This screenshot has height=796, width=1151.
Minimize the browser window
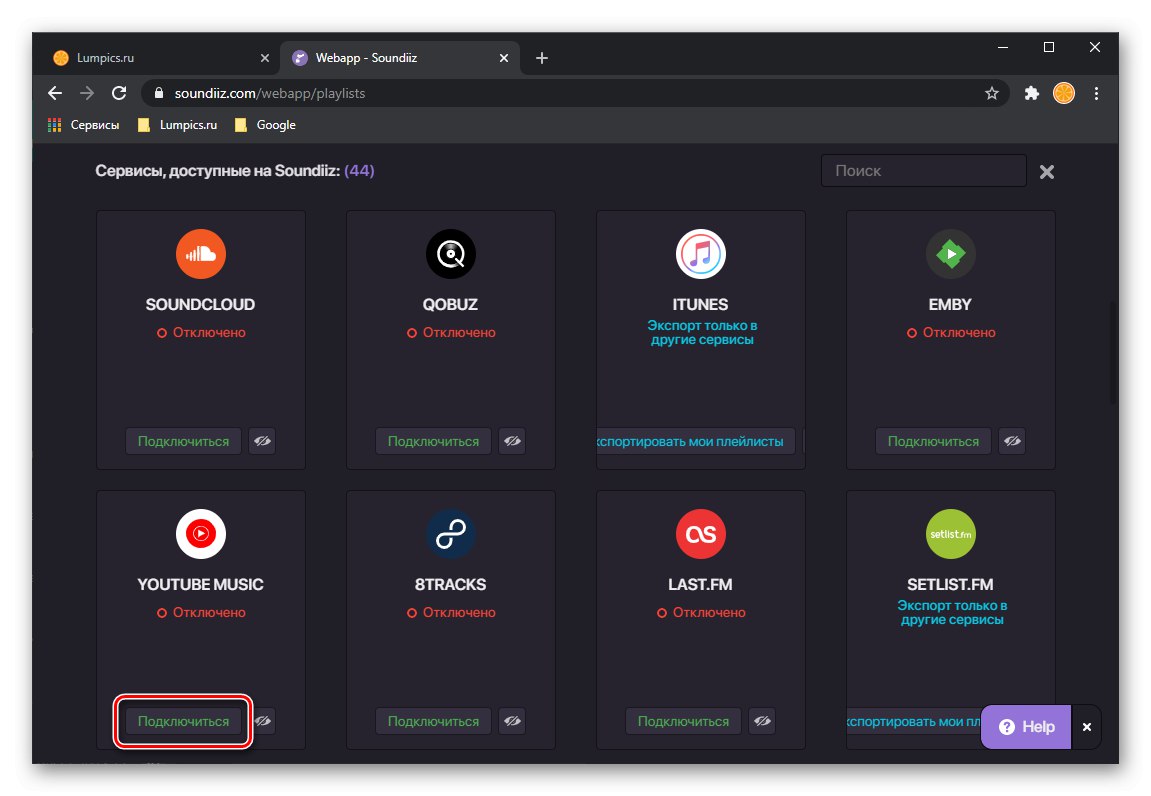point(1003,47)
